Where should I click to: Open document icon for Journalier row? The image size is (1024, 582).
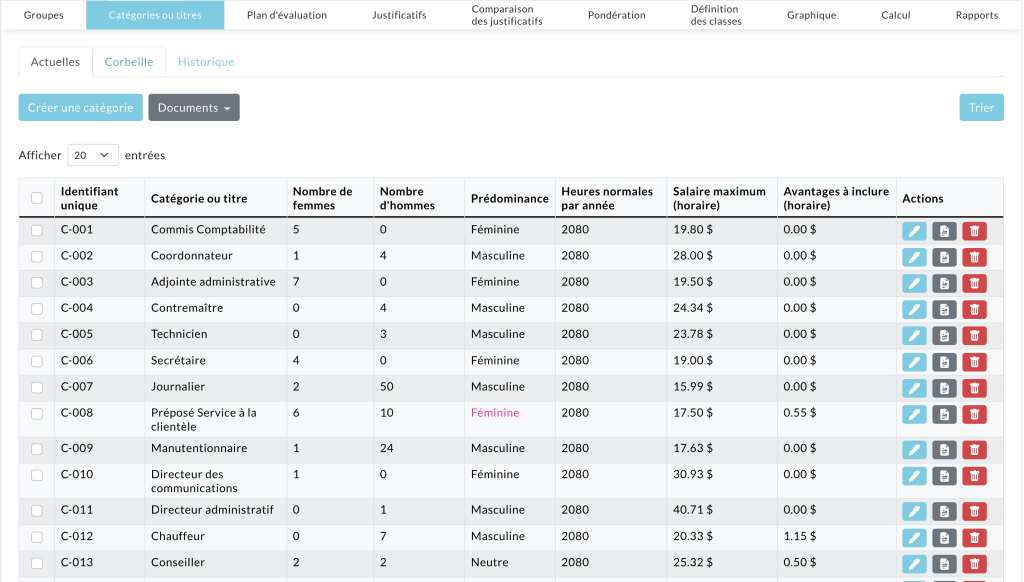(944, 388)
